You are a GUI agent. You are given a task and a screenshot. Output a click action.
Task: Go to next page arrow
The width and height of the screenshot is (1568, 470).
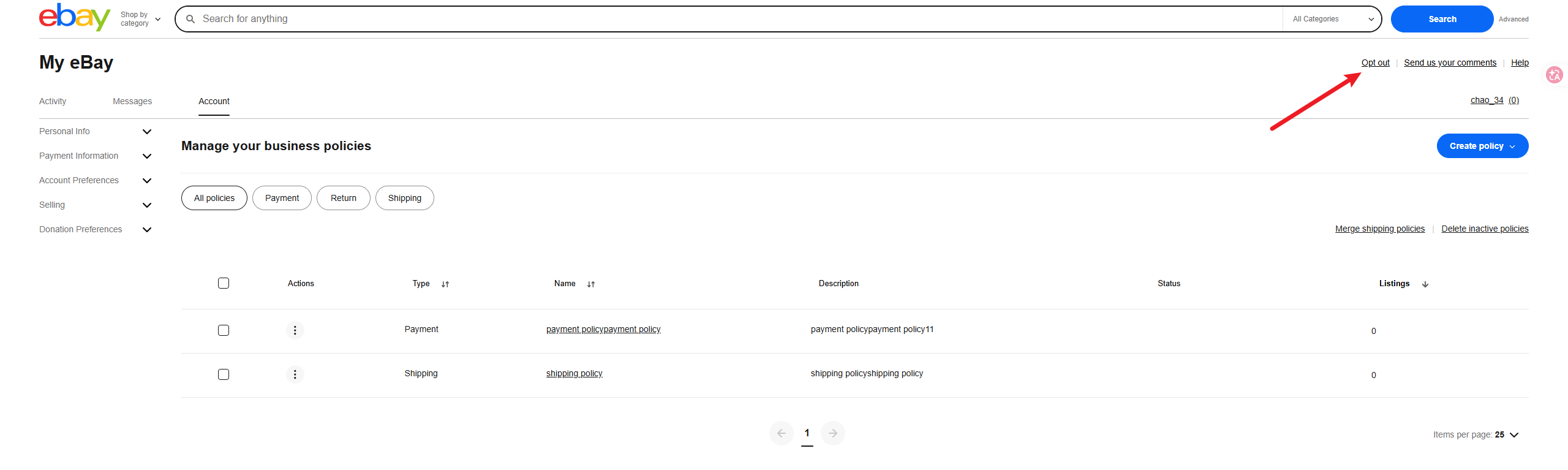coord(833,433)
